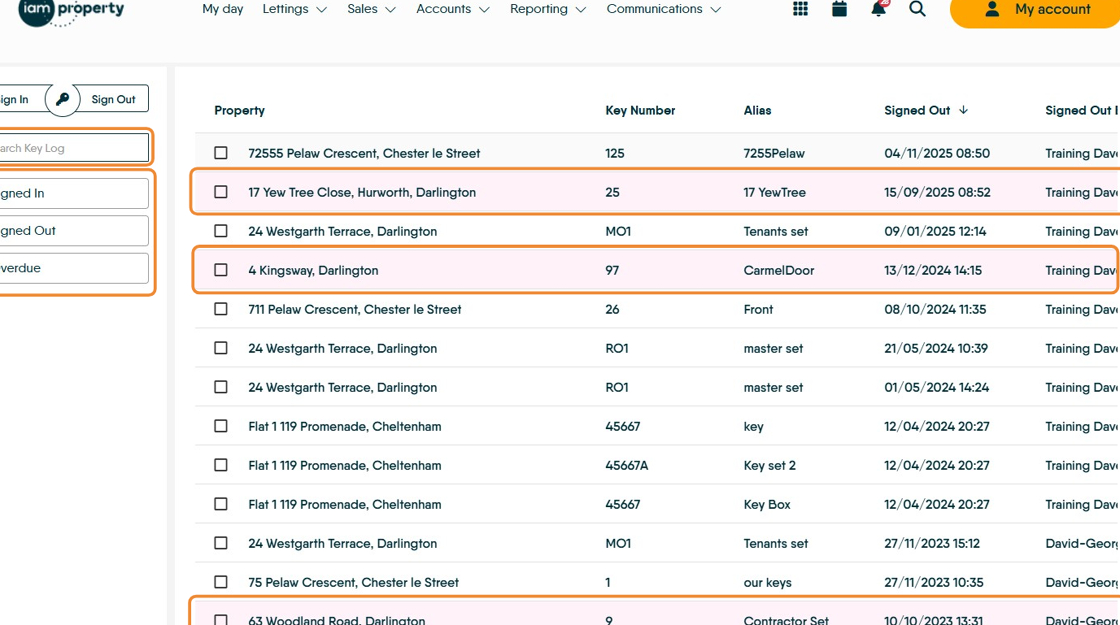1120x625 pixels.
Task: Click 72555 Pelaw Crescent, Chester le Street
Action: click(364, 153)
